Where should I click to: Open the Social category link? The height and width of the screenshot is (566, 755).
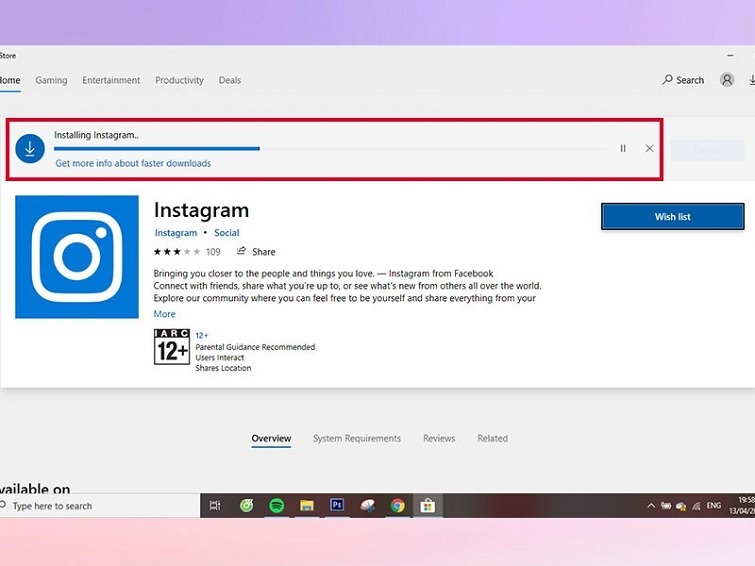coord(226,233)
